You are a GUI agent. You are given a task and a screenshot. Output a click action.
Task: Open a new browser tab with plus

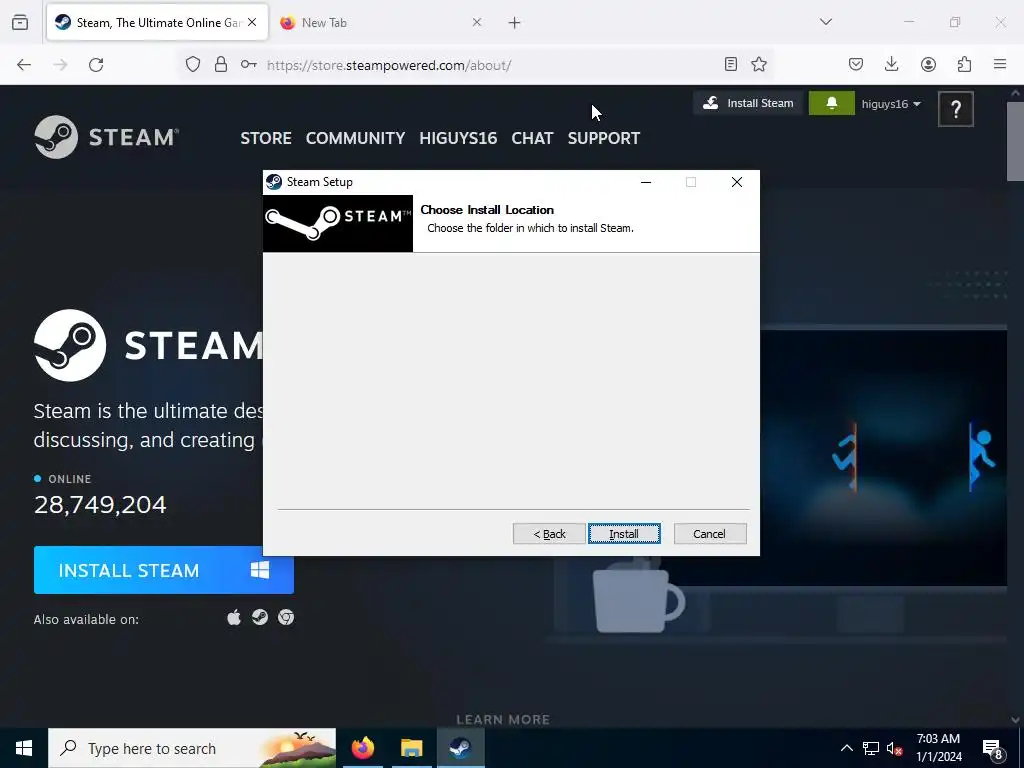click(x=515, y=23)
